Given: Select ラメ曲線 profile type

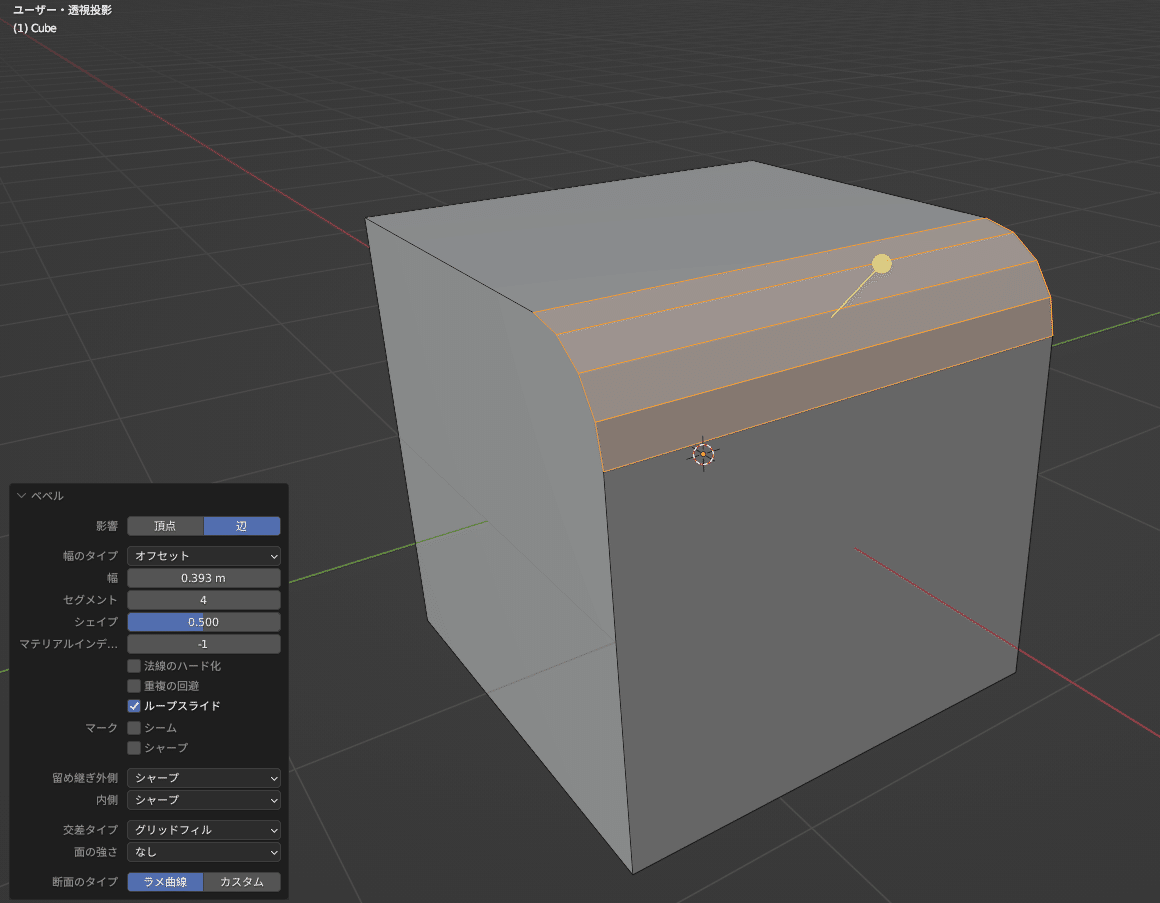Looking at the screenshot, I should [x=165, y=882].
